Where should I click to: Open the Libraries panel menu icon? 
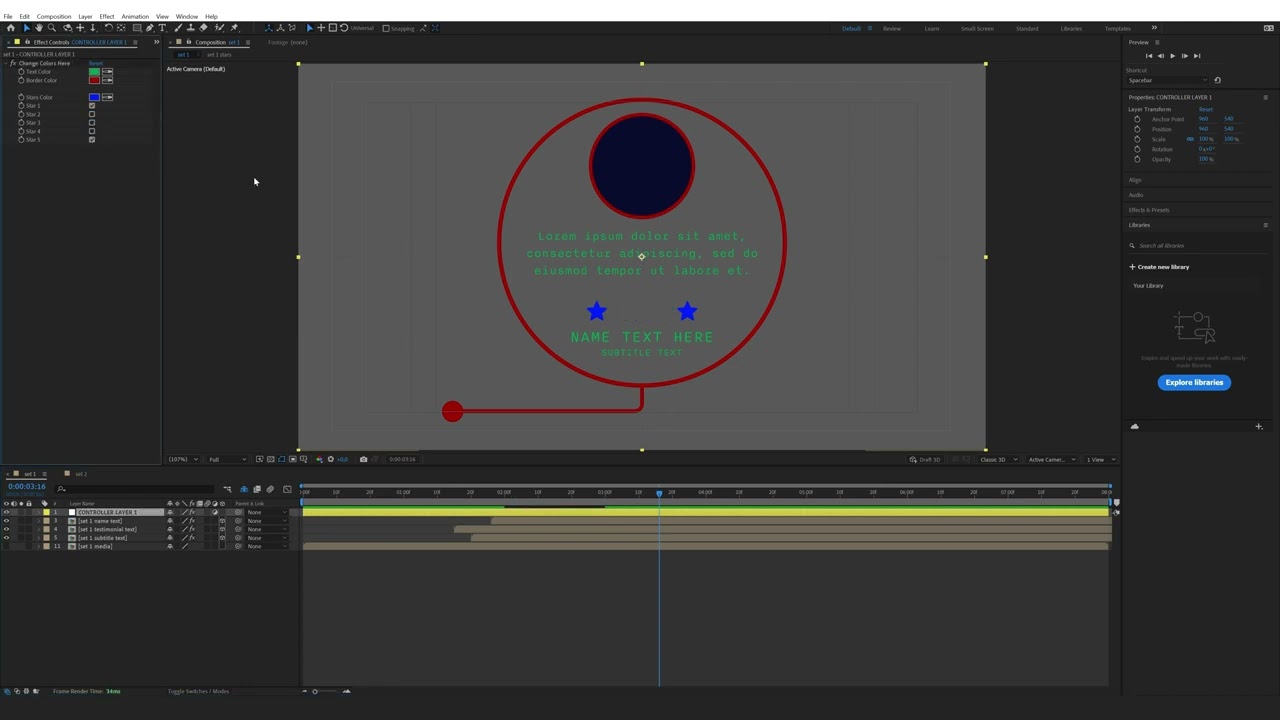click(x=1265, y=225)
